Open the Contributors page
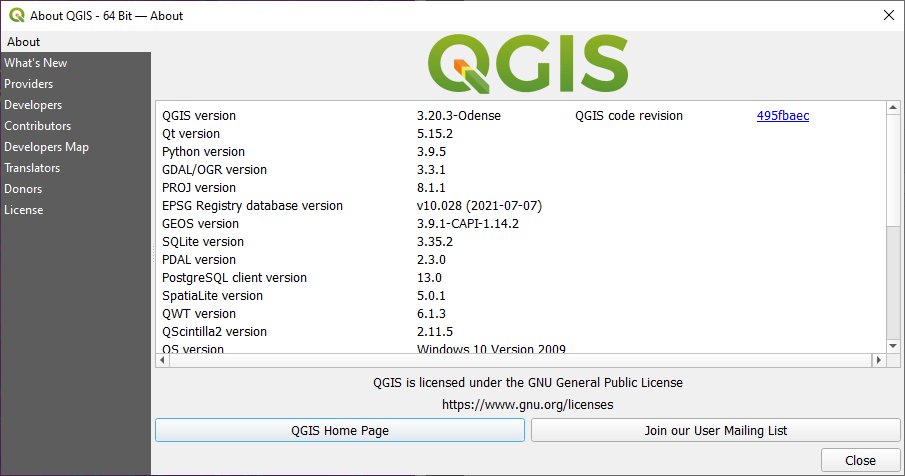905x476 pixels. point(38,126)
